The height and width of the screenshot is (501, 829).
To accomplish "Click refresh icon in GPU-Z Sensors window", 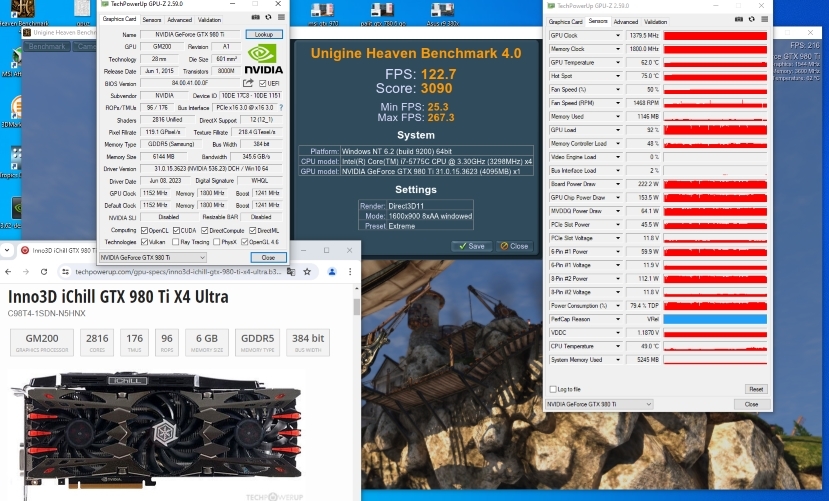I will tap(752, 20).
